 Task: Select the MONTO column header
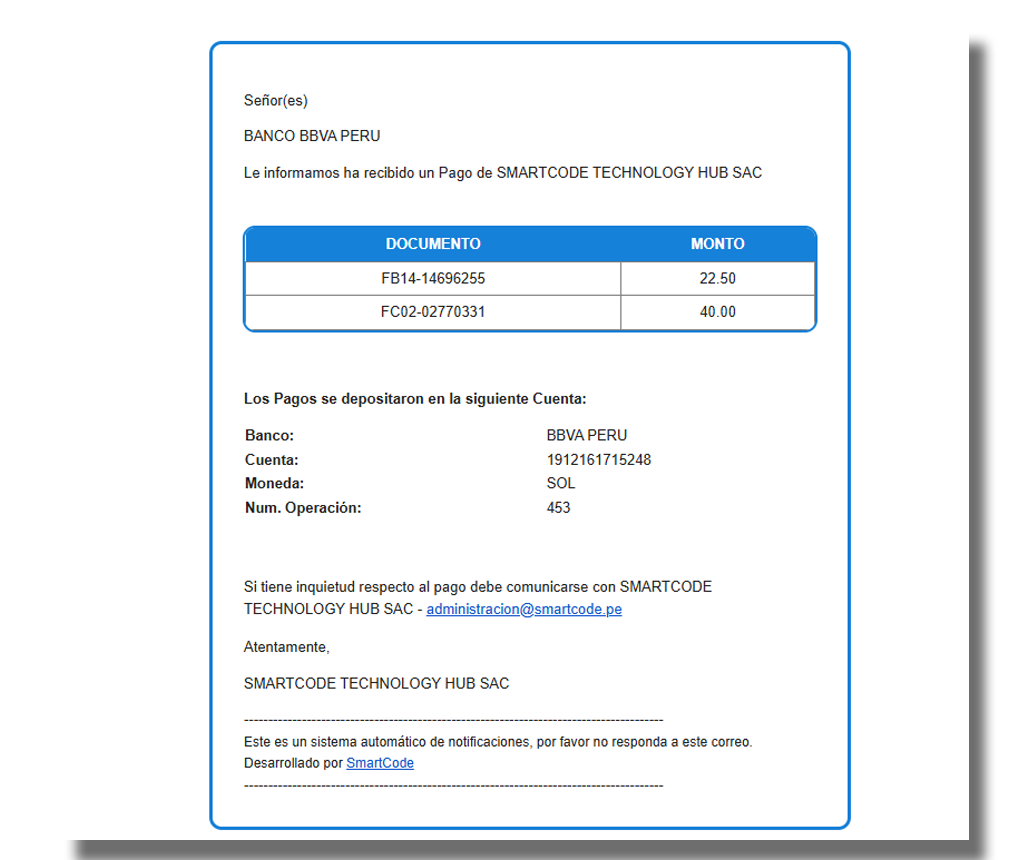point(718,244)
